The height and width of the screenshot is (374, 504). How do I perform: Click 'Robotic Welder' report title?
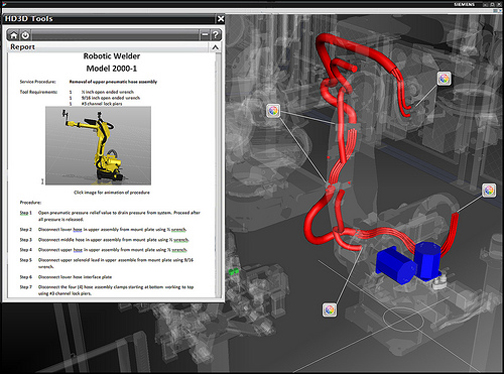[112, 56]
